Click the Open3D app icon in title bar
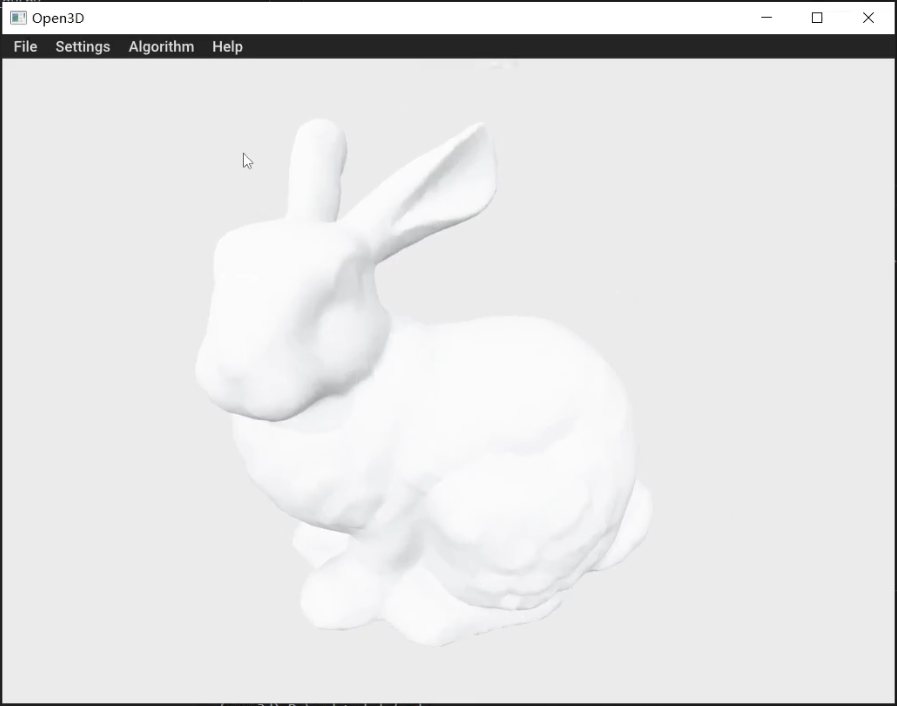This screenshot has height=706, width=897. click(18, 18)
